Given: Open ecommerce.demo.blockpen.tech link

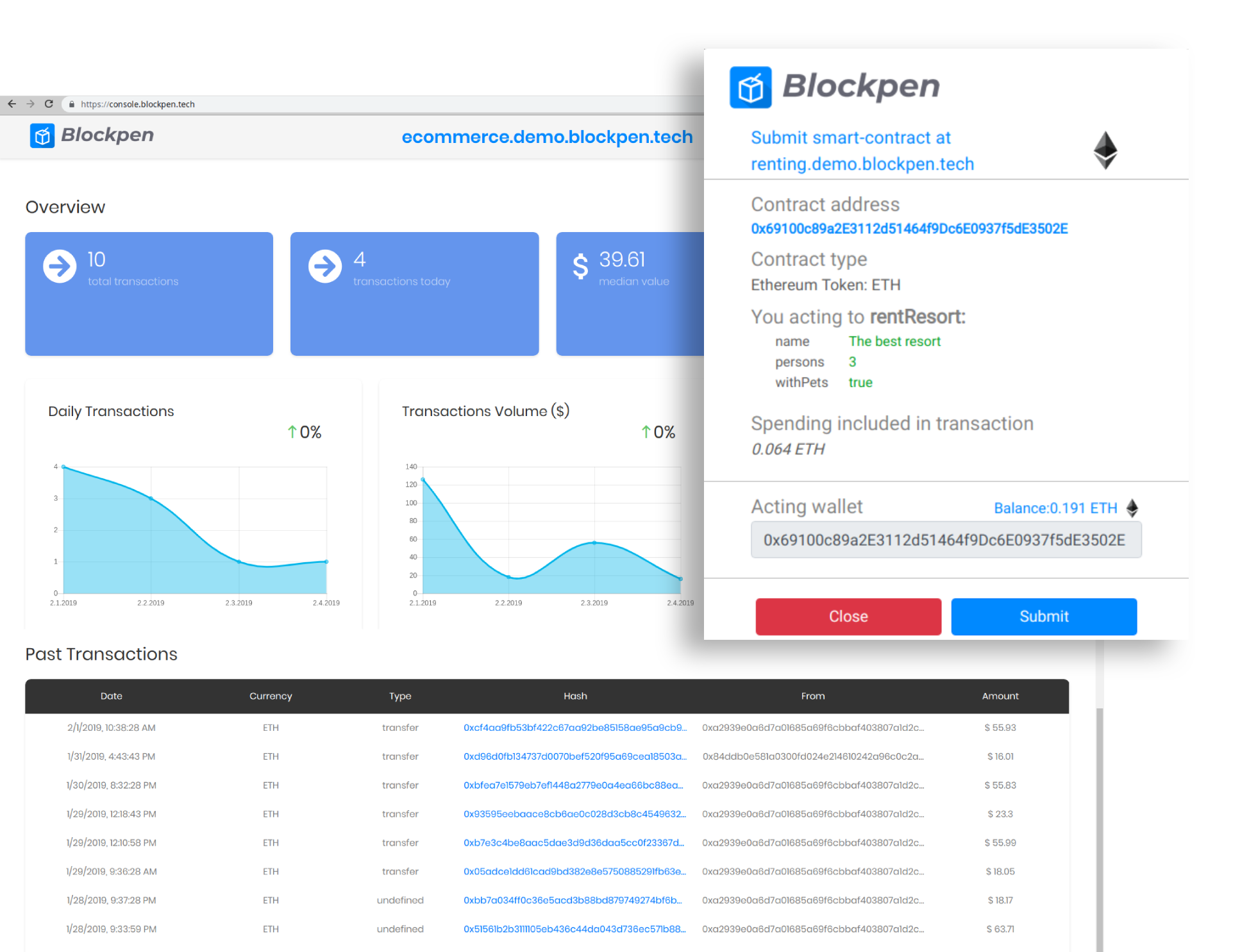Looking at the screenshot, I should click(x=547, y=137).
